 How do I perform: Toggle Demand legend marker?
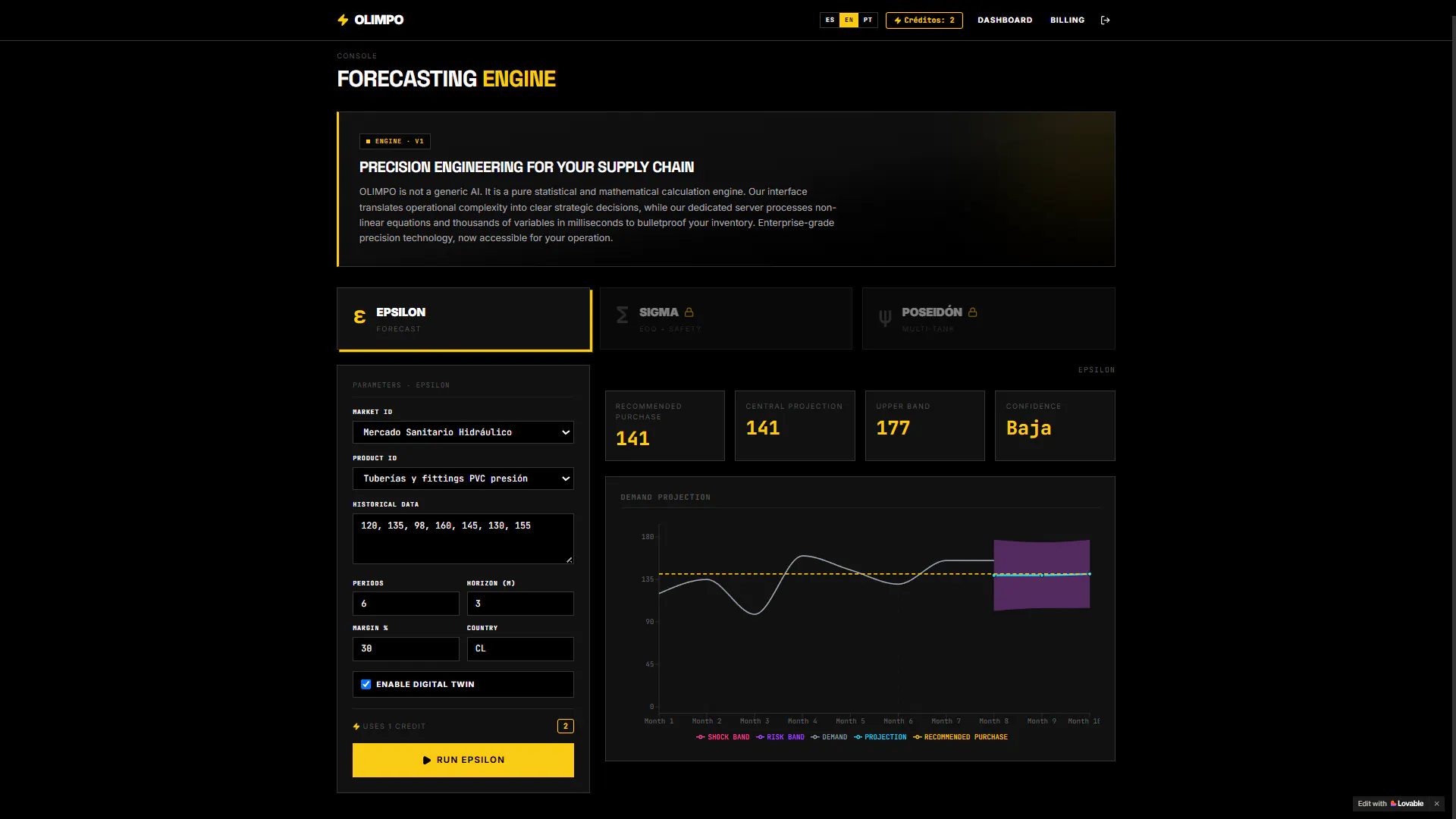(x=815, y=737)
